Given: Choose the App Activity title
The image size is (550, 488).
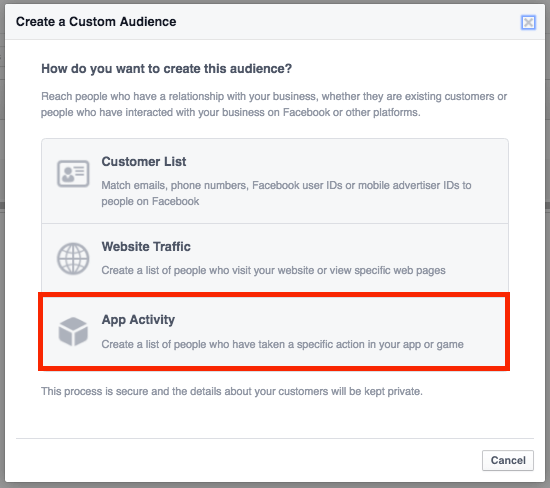Looking at the screenshot, I should (x=138, y=320).
